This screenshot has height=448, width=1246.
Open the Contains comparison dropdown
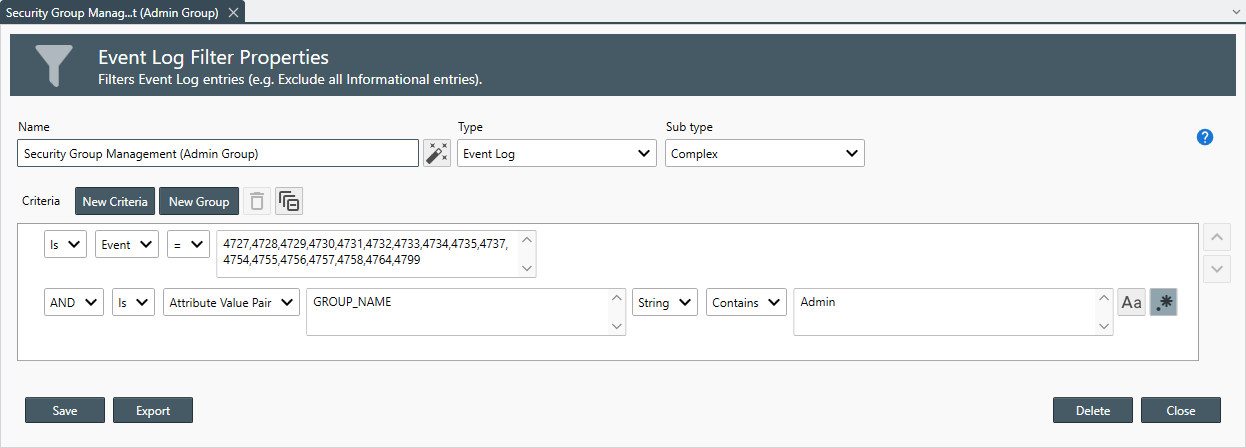tap(746, 303)
